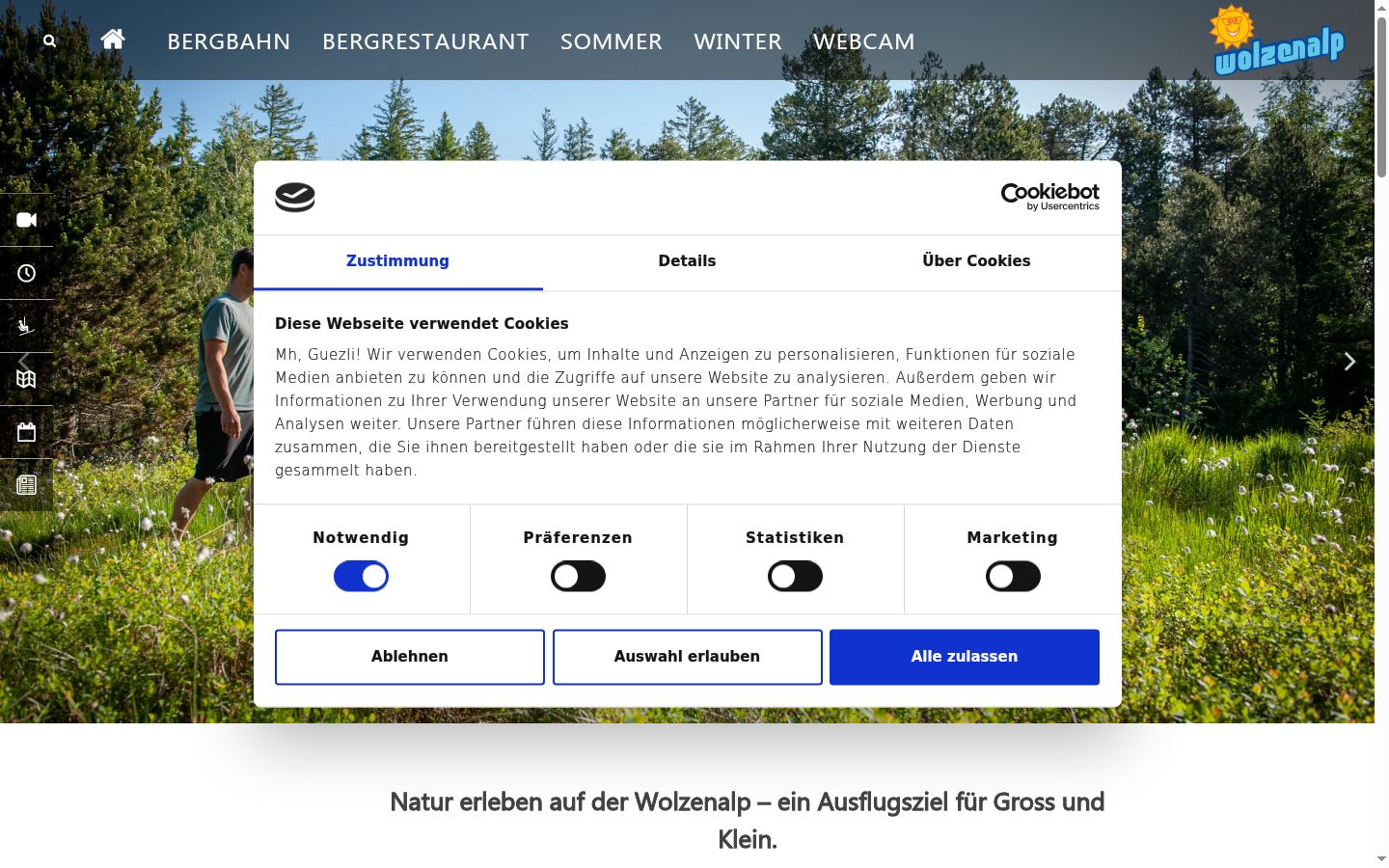
Task: Open the map sidebar icon
Action: (x=27, y=379)
